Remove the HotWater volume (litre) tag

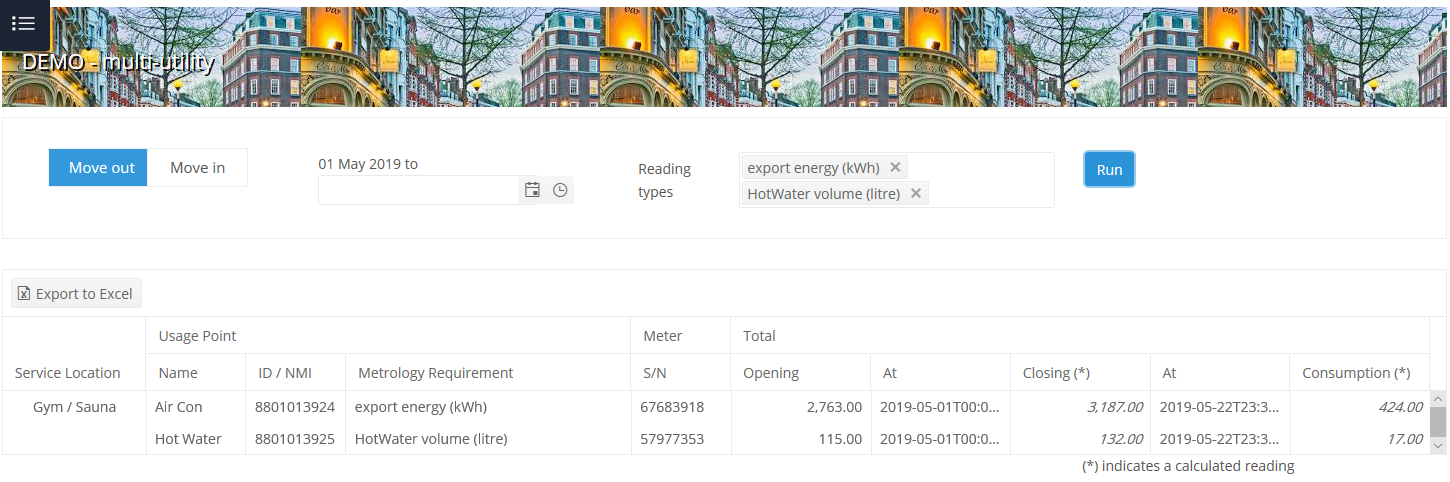click(x=915, y=193)
